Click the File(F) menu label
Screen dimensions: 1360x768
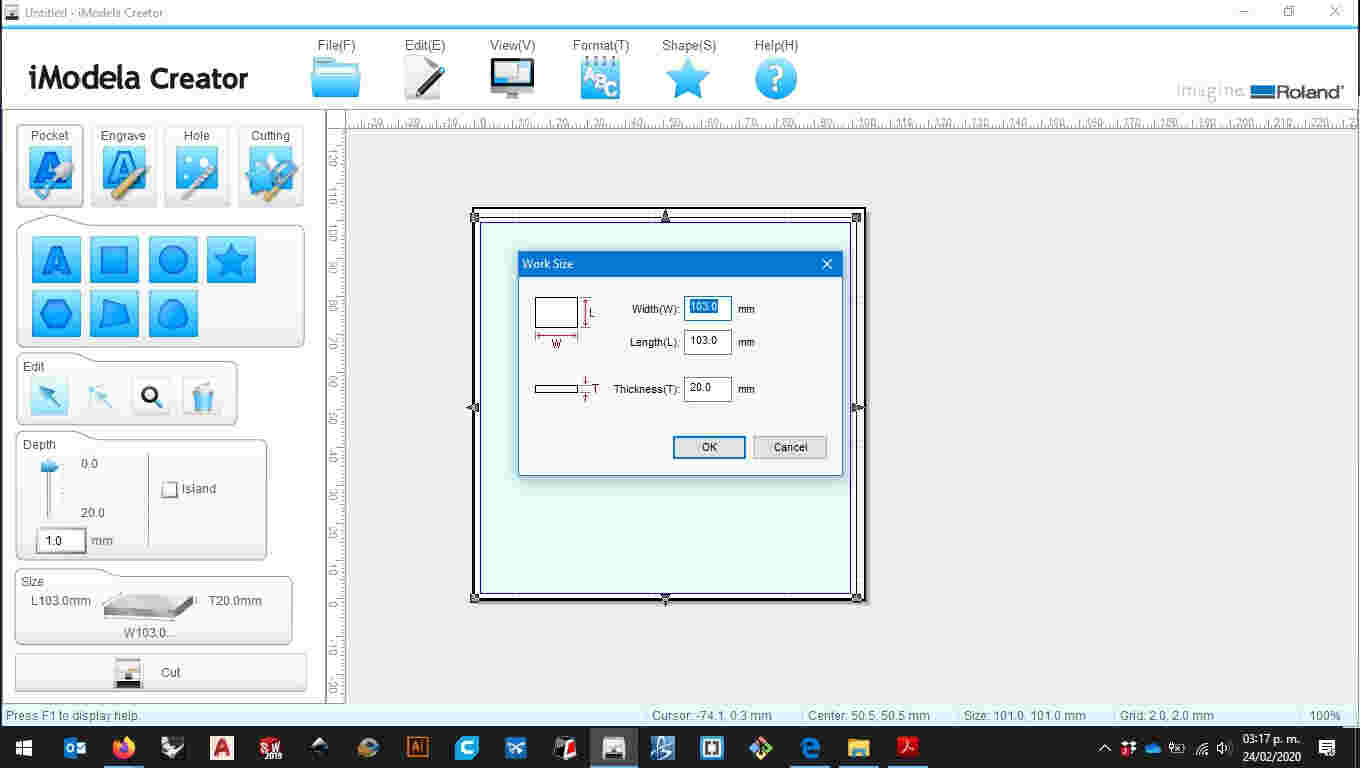336,45
